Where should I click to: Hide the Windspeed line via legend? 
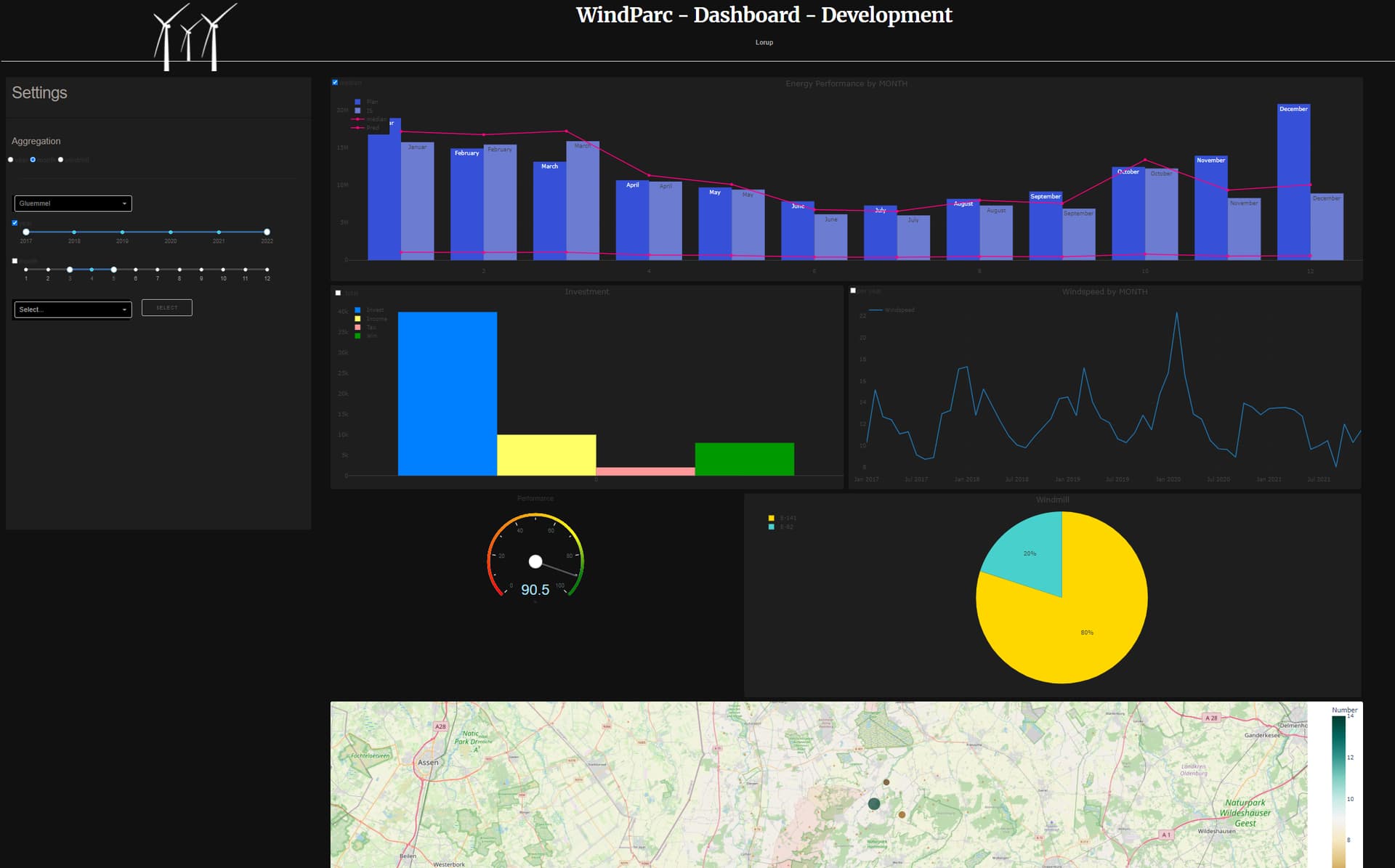(x=876, y=310)
